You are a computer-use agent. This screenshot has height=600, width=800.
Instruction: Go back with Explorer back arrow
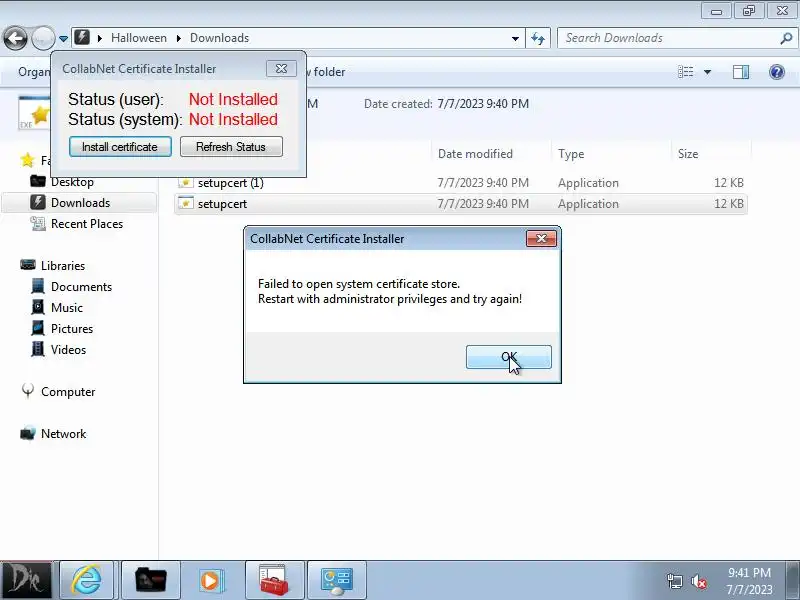(15, 38)
